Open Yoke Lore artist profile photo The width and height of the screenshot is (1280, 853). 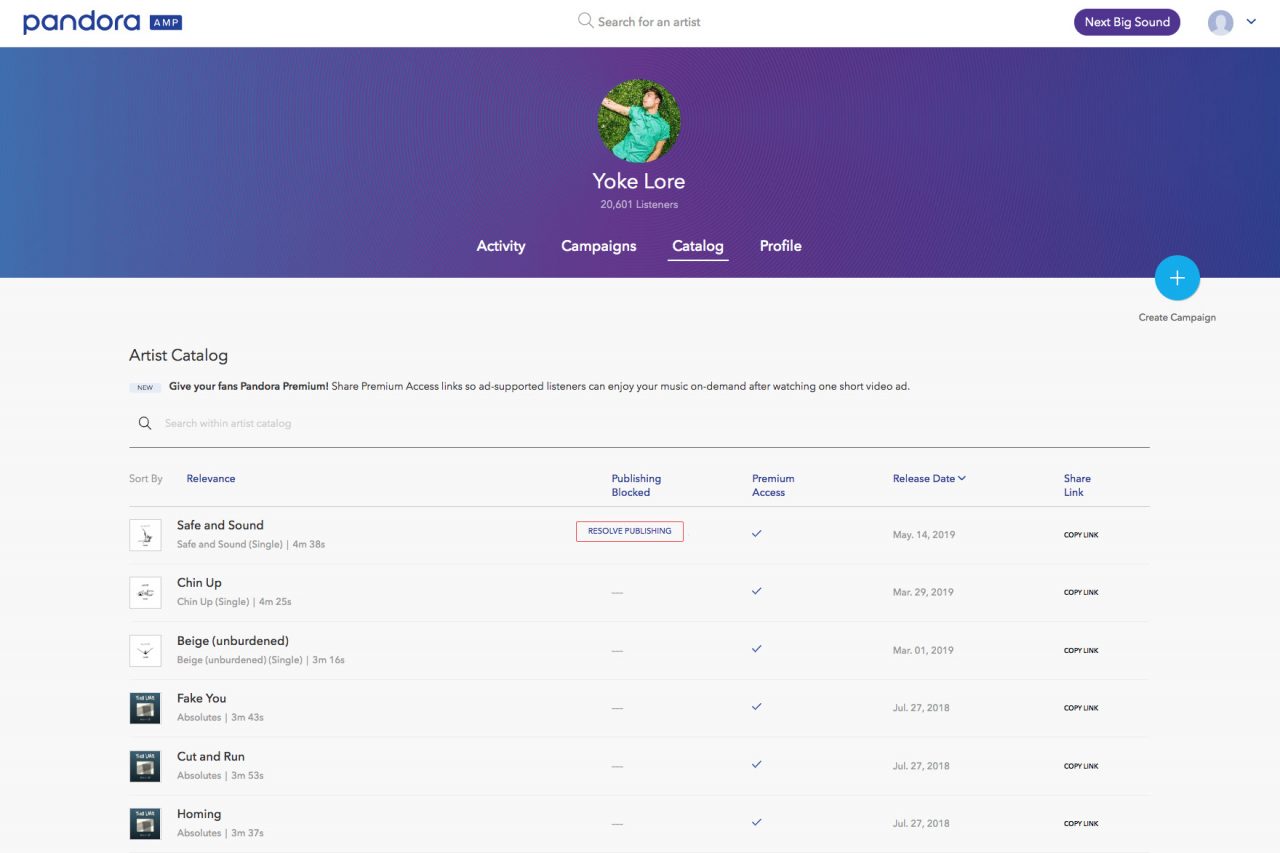[x=639, y=120]
